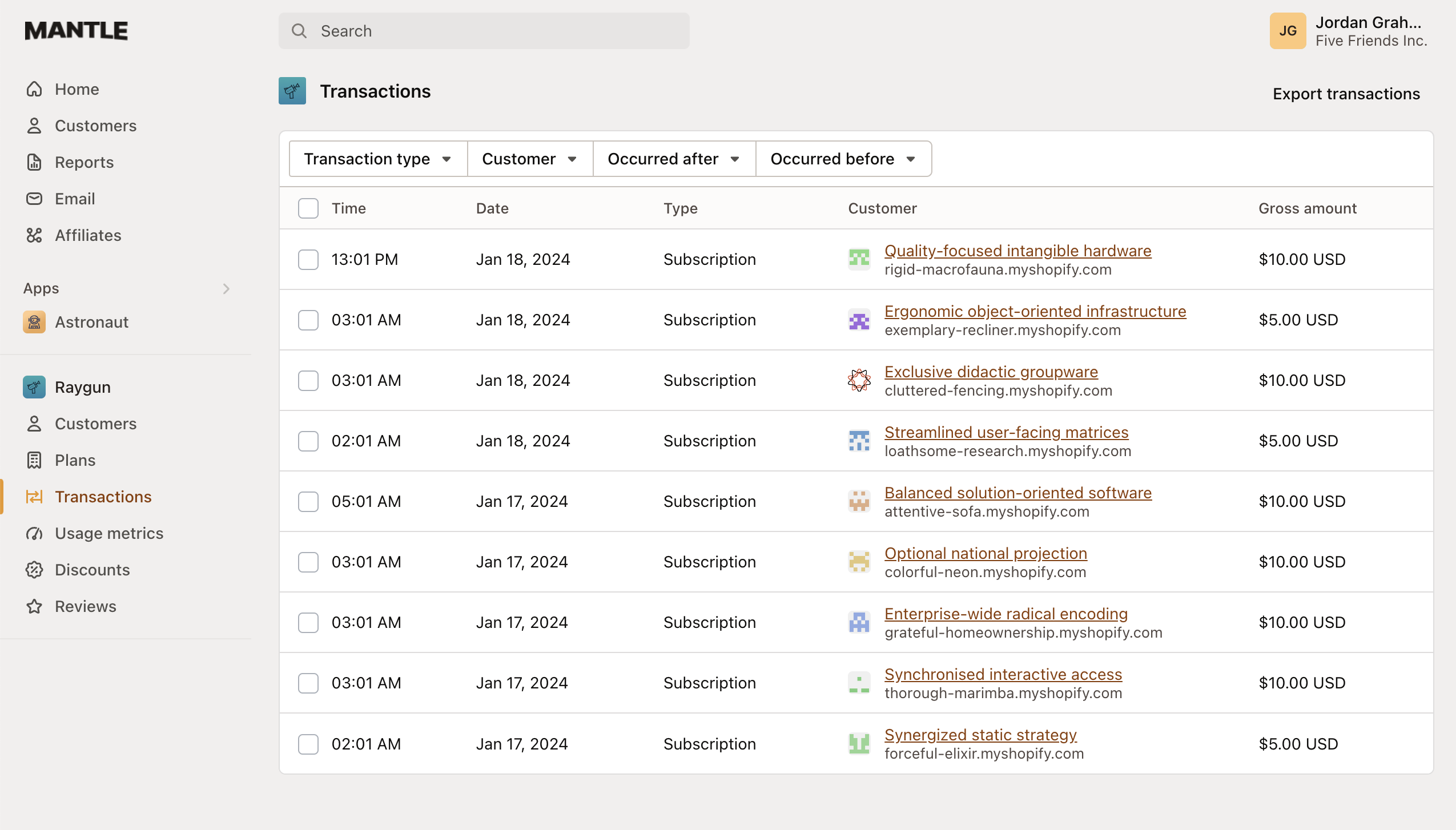Expand the Apps section chevron
1456x830 pixels.
[x=226, y=289]
